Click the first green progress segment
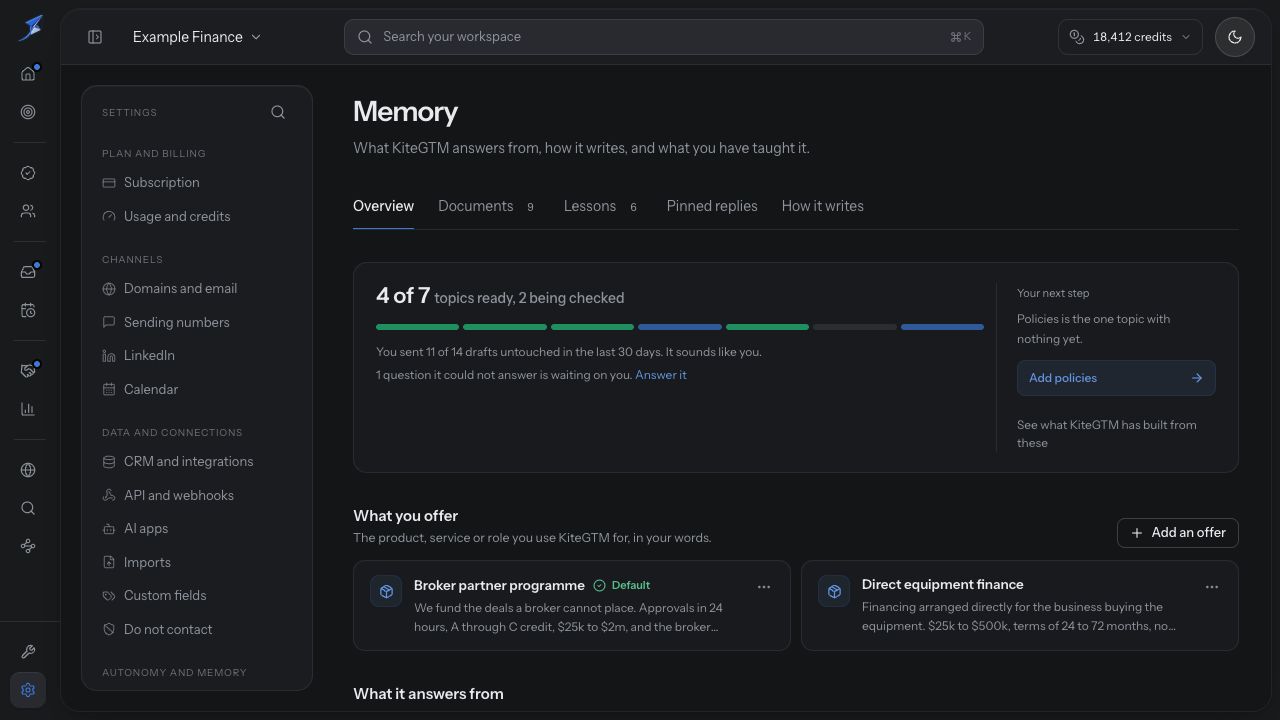1280x720 pixels. pos(417,327)
